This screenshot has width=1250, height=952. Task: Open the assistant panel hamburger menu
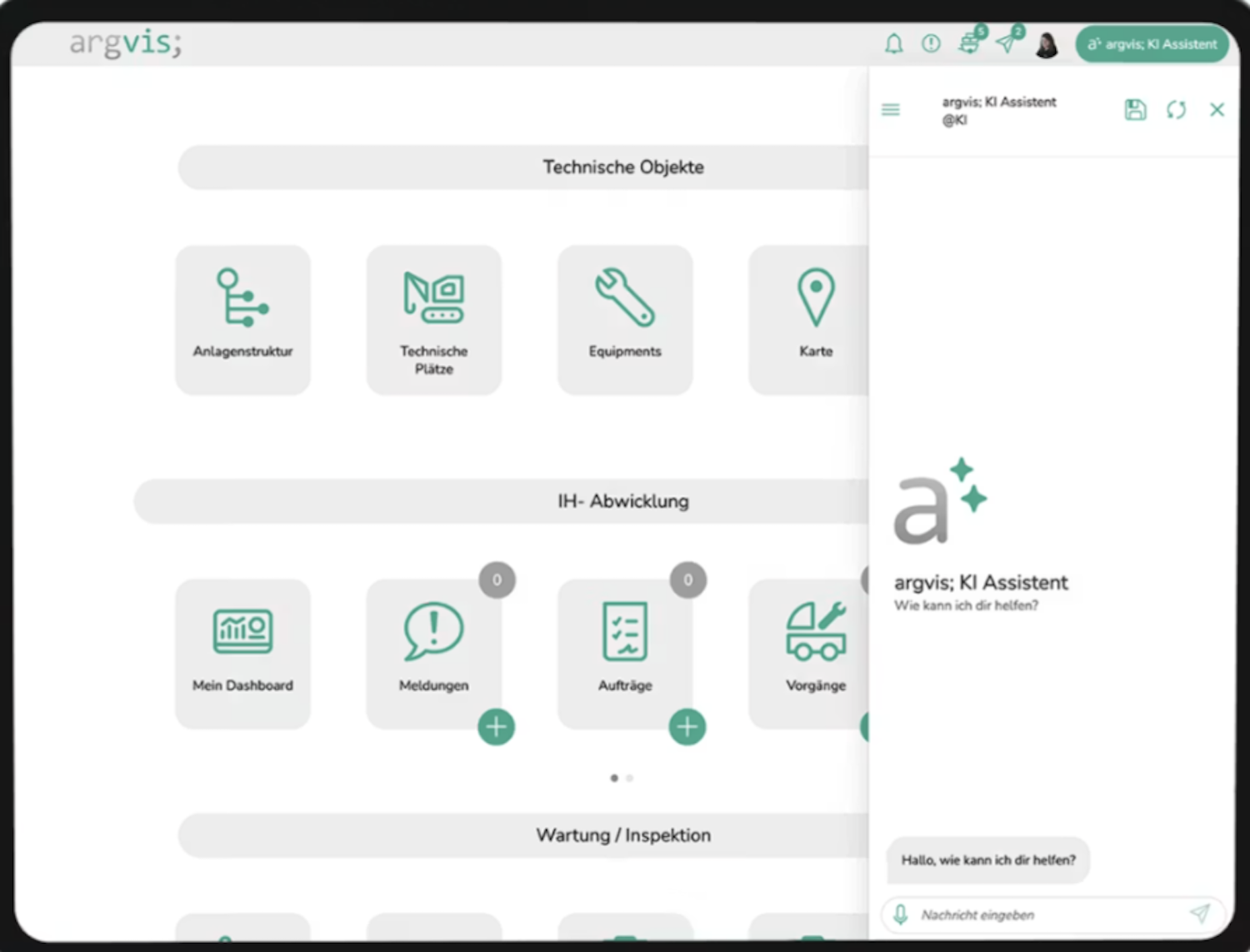891,109
